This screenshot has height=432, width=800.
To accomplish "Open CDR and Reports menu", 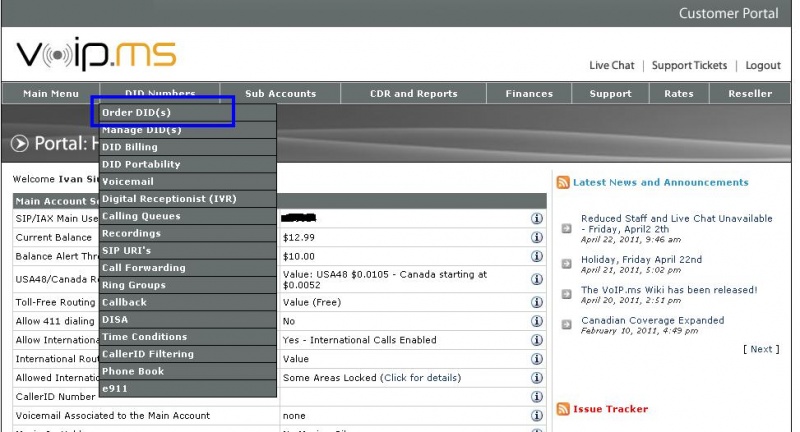I will pyautogui.click(x=414, y=93).
